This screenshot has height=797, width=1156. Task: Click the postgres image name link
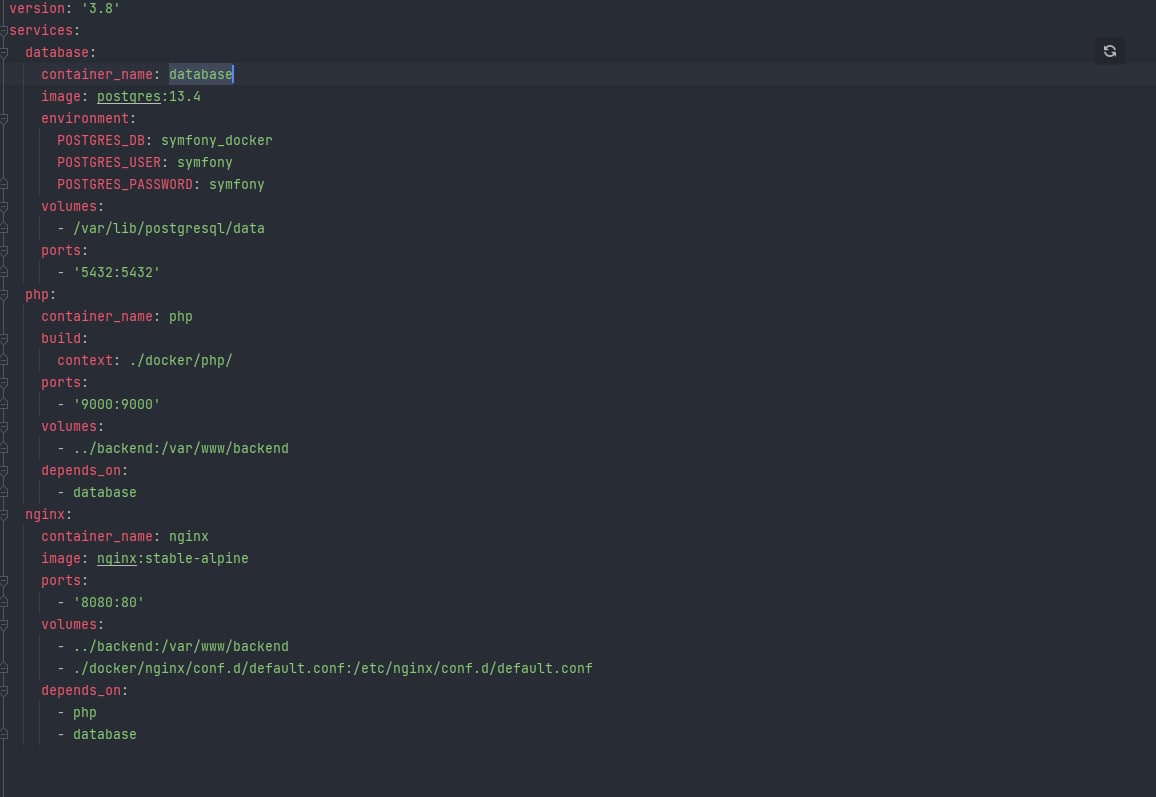tap(128, 97)
